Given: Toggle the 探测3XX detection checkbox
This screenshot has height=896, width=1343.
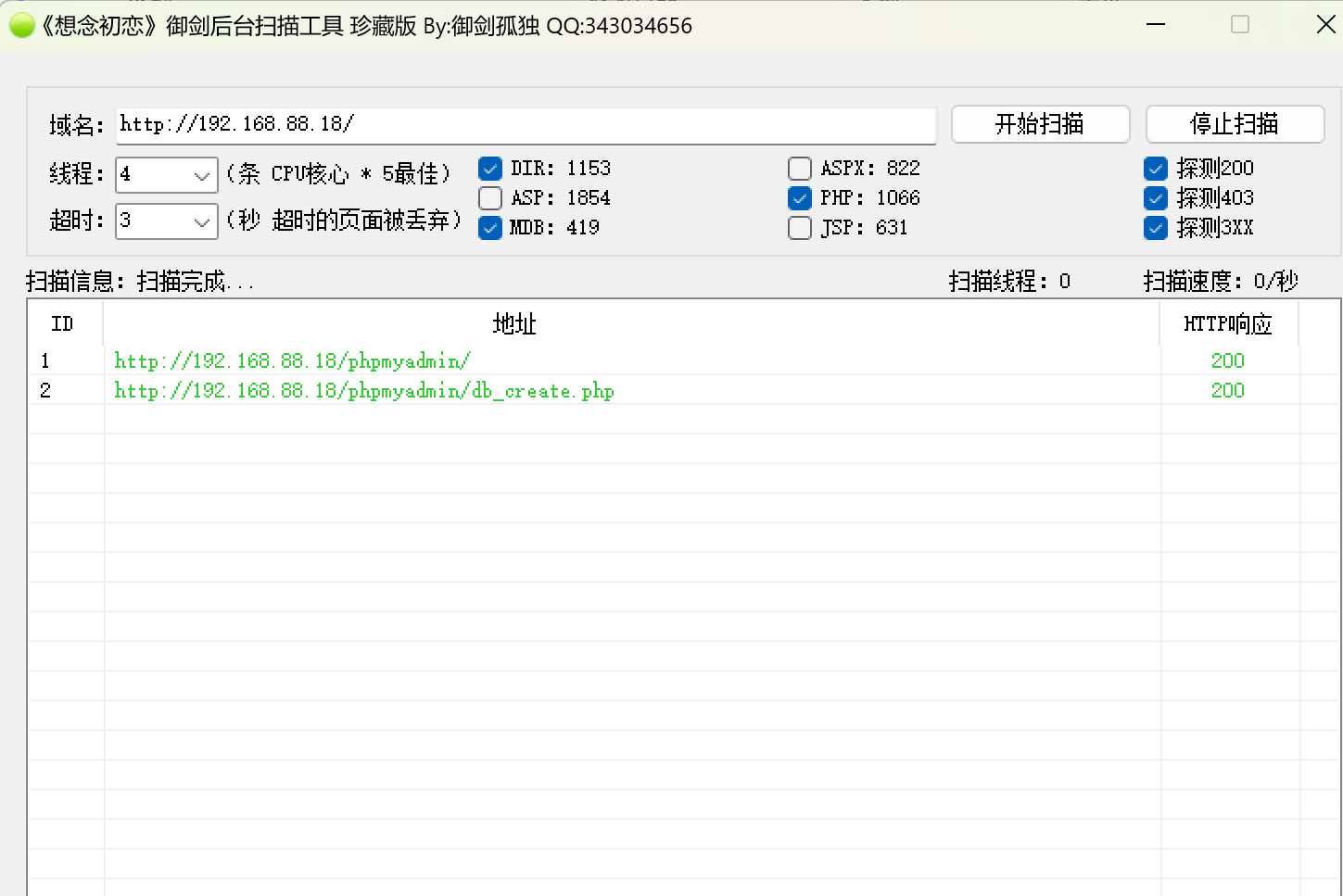Looking at the screenshot, I should click(1156, 228).
